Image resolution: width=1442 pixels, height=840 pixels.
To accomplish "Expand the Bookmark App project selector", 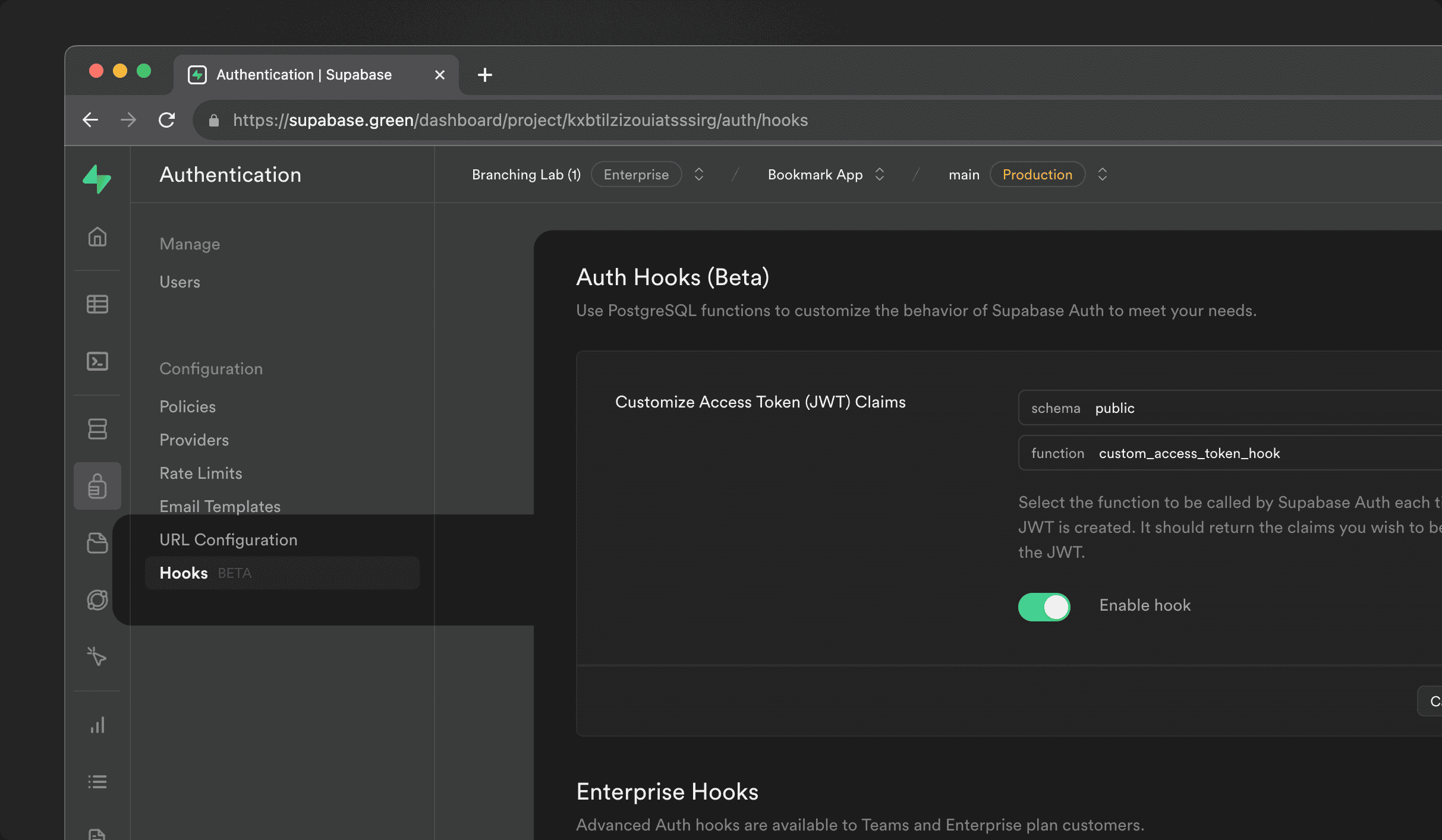I will 880,174.
